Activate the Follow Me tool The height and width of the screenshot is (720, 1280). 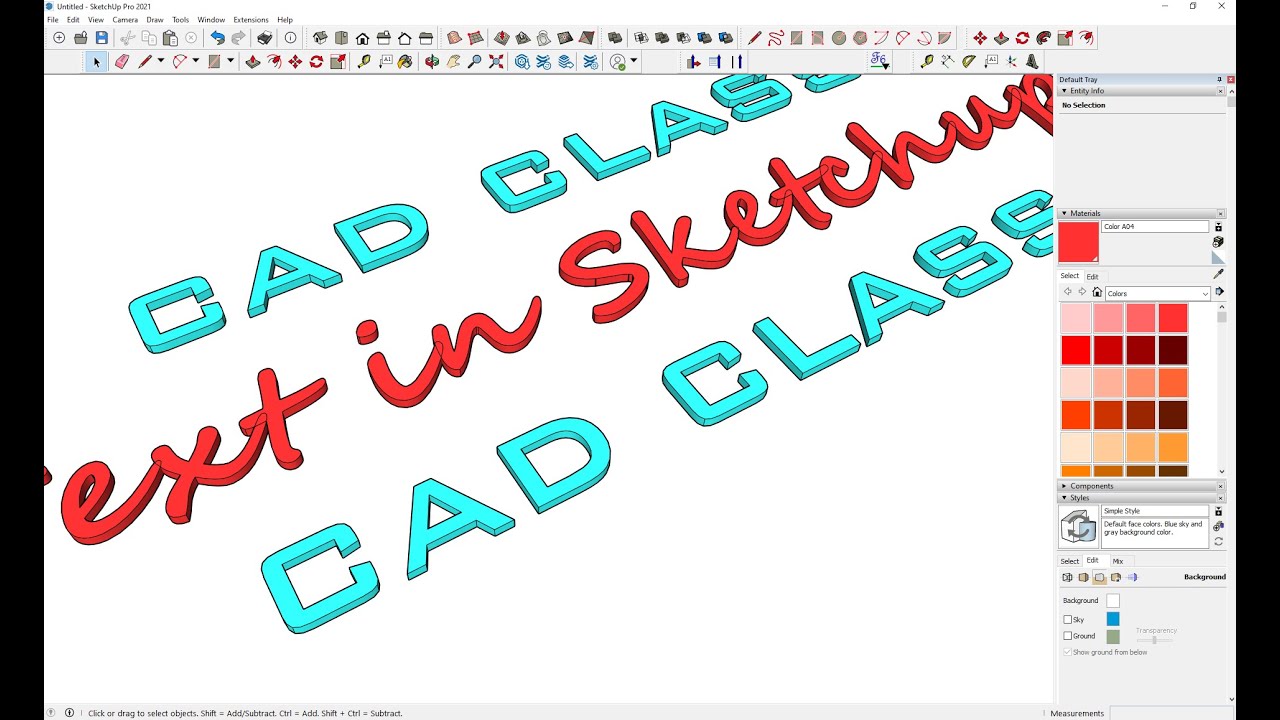click(x=1043, y=38)
